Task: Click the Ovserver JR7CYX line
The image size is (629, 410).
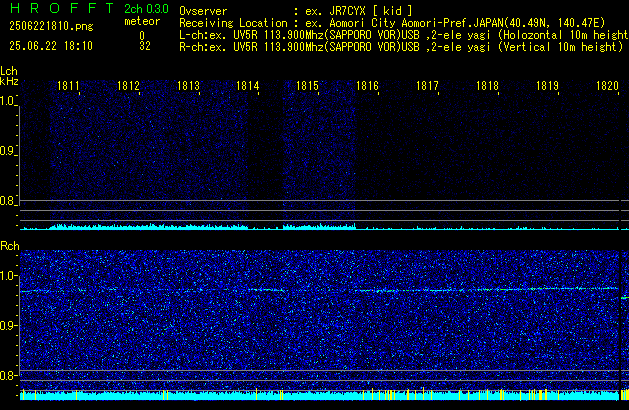Action: tap(296, 11)
